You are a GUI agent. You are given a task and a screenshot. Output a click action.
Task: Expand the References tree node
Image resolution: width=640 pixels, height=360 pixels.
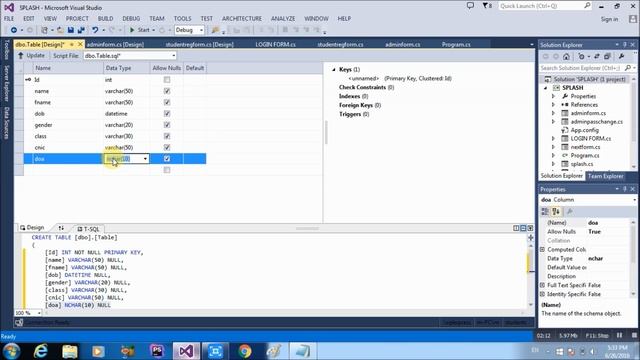pyautogui.click(x=553, y=104)
